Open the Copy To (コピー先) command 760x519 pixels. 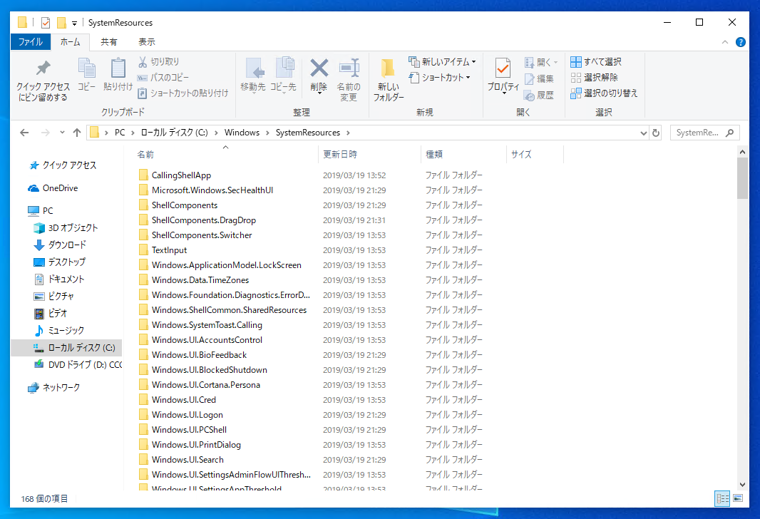pos(284,75)
